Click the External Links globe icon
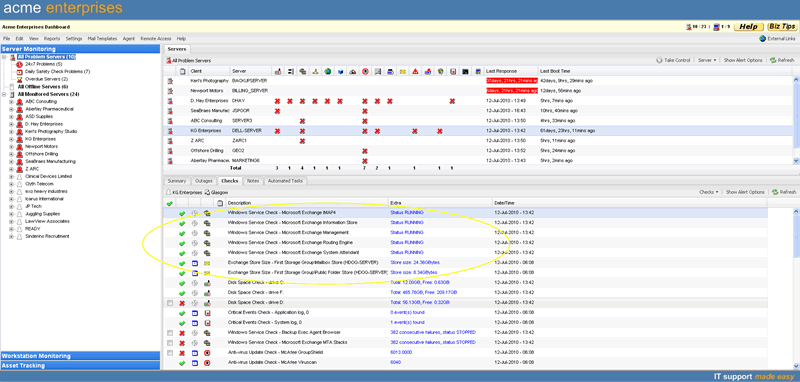The height and width of the screenshot is (382, 800). pyautogui.click(x=763, y=39)
